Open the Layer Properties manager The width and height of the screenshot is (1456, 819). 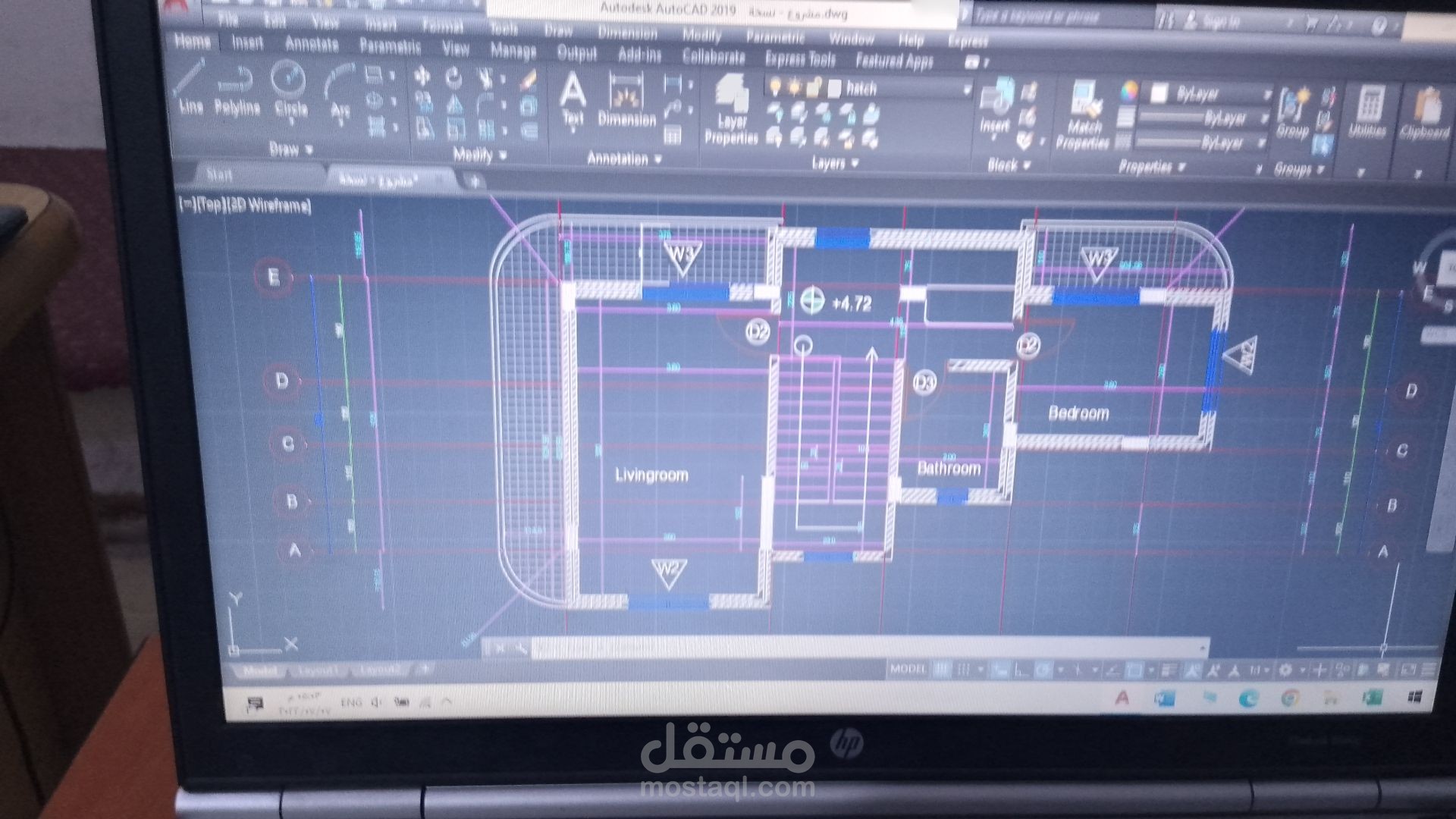click(731, 111)
